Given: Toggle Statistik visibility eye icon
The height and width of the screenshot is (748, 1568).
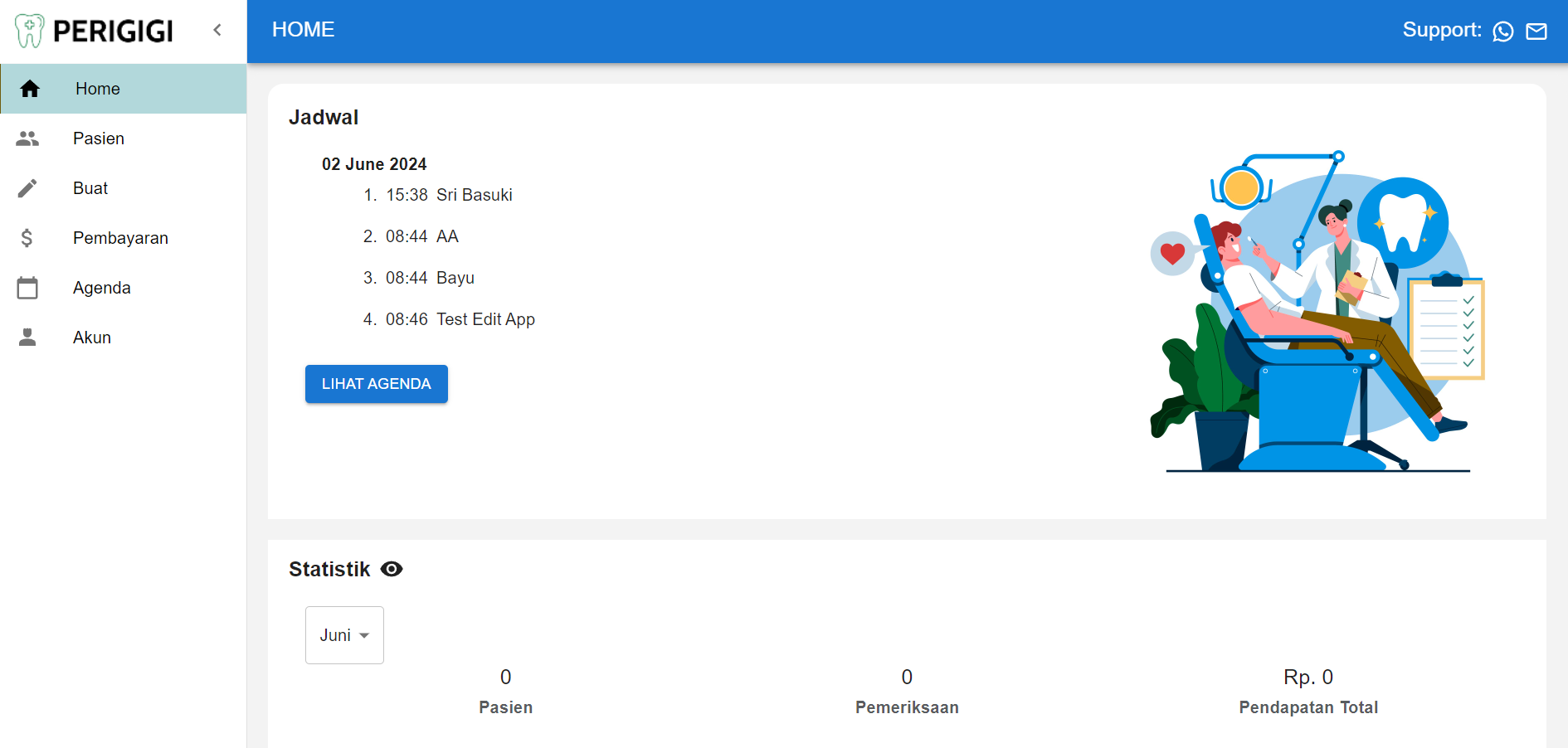Looking at the screenshot, I should coord(392,569).
